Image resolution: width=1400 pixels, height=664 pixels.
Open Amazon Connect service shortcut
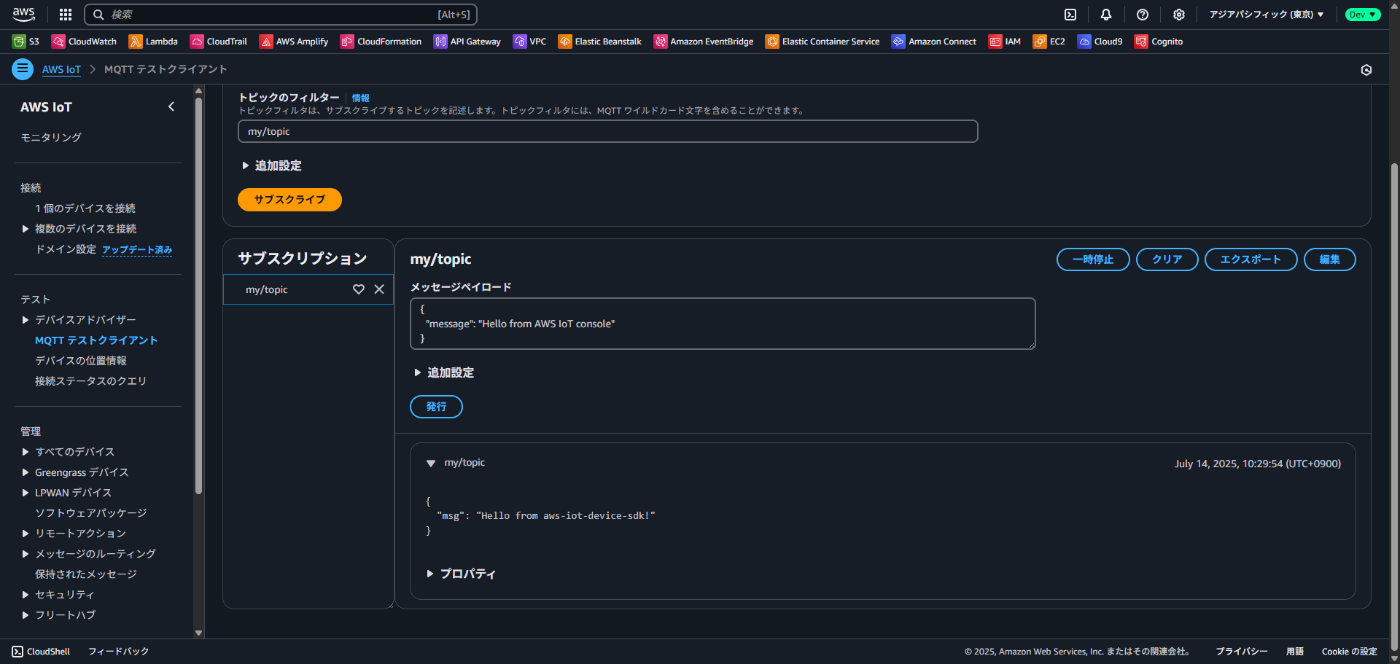(934, 42)
